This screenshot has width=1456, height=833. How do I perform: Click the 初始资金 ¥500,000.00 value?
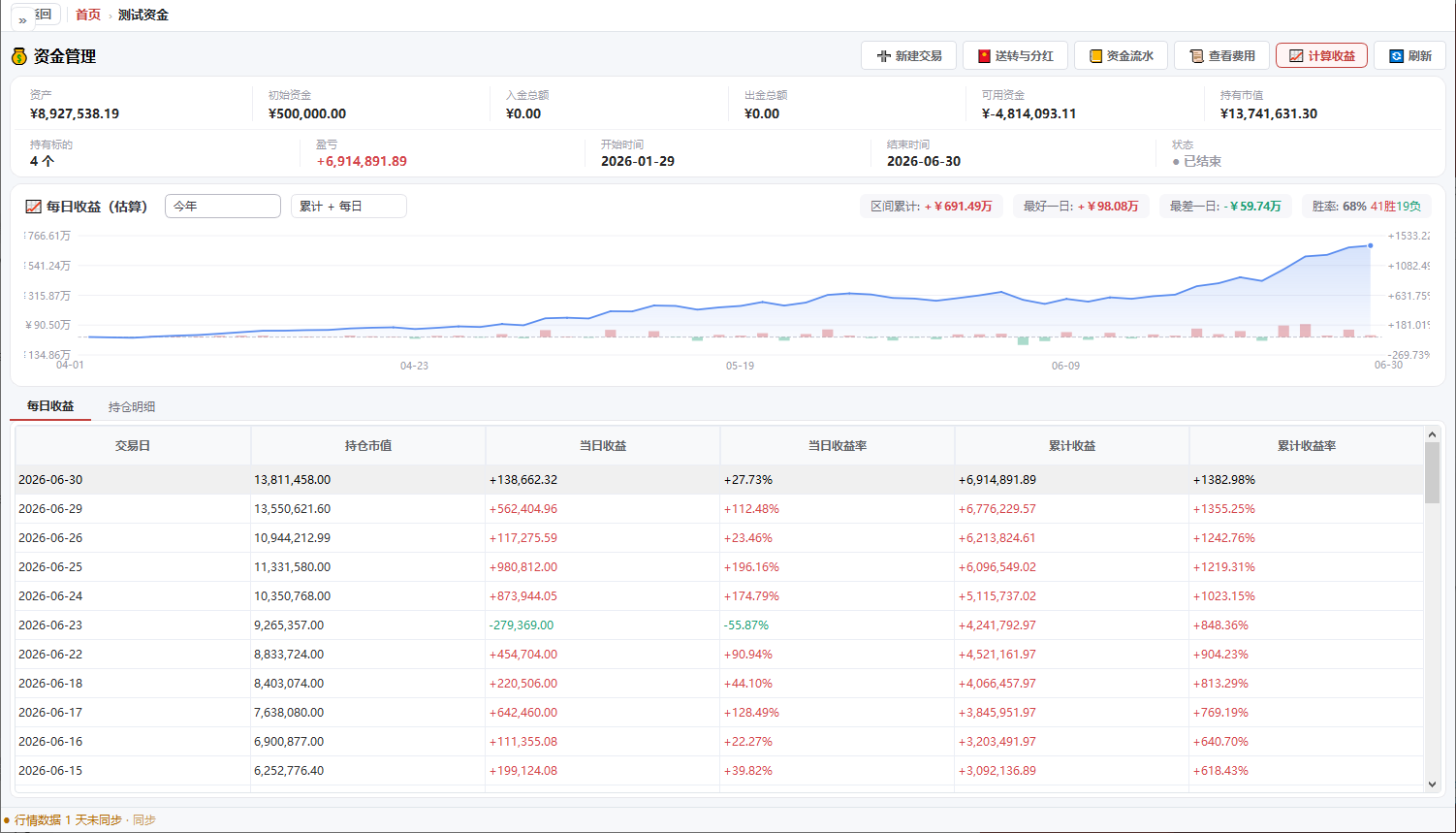tap(307, 113)
